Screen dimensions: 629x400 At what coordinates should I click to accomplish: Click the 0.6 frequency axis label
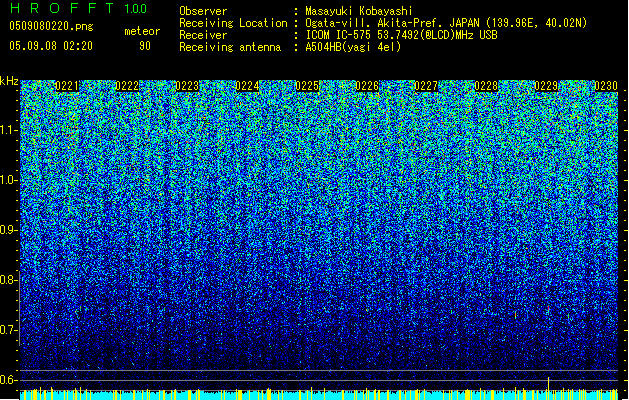pos(9,380)
